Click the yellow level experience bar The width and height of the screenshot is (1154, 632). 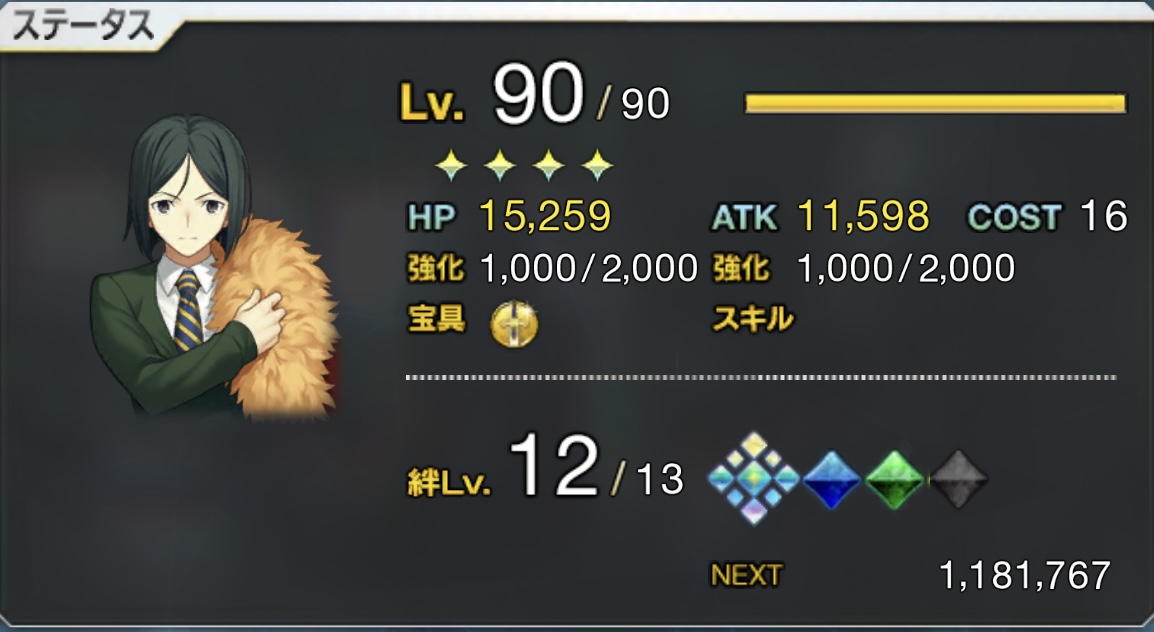pyautogui.click(x=935, y=103)
